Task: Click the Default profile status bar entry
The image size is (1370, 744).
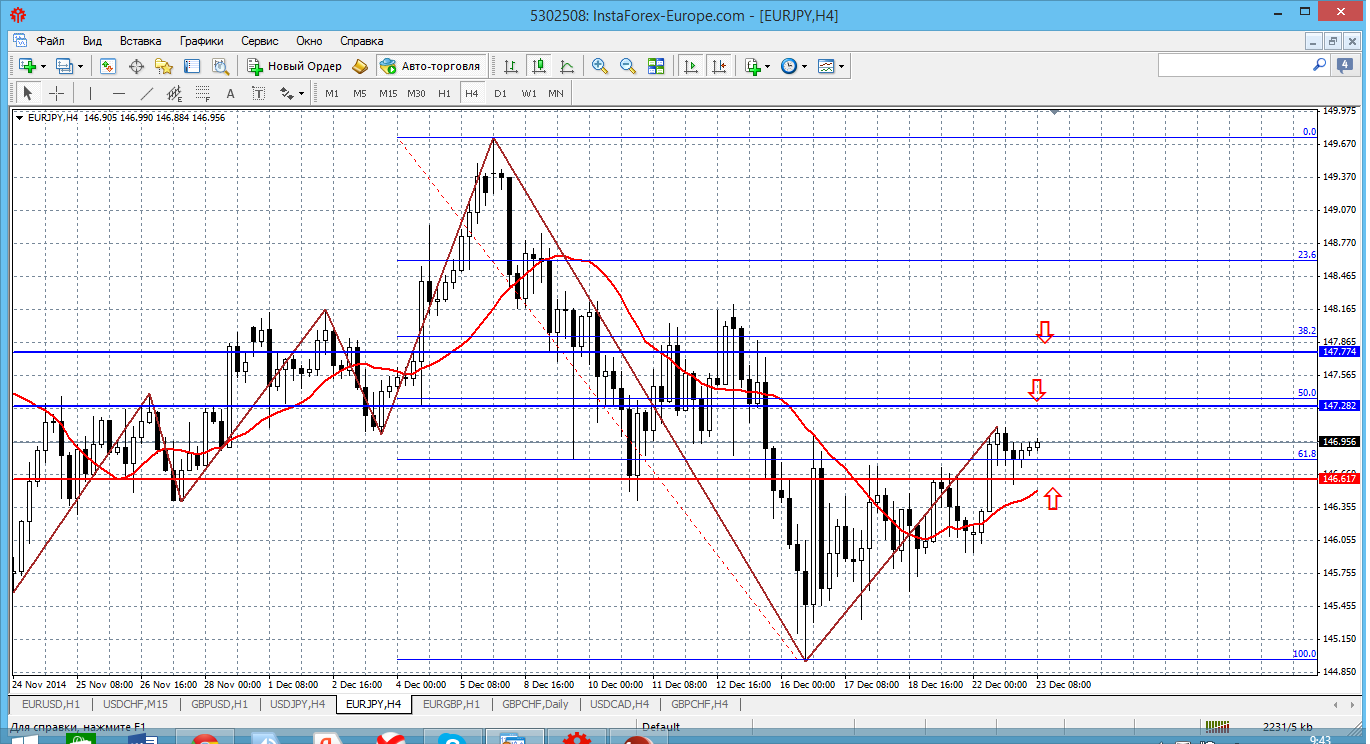Action: [x=661, y=727]
